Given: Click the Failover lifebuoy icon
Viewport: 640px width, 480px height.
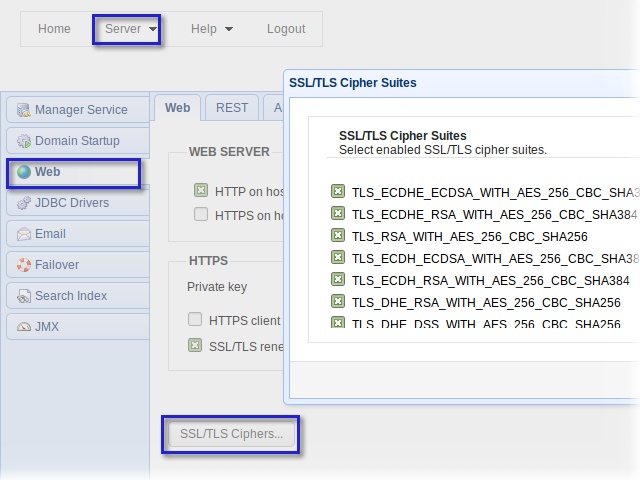Looking at the screenshot, I should (24, 265).
